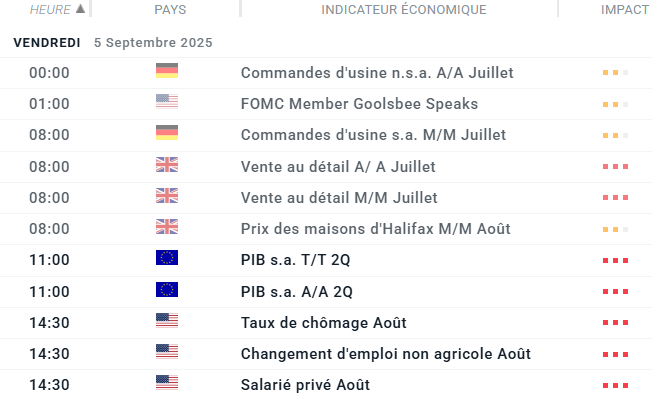Click EU flag beside PIB s.a. A/A 2Q
The image size is (652, 395).
point(167,289)
